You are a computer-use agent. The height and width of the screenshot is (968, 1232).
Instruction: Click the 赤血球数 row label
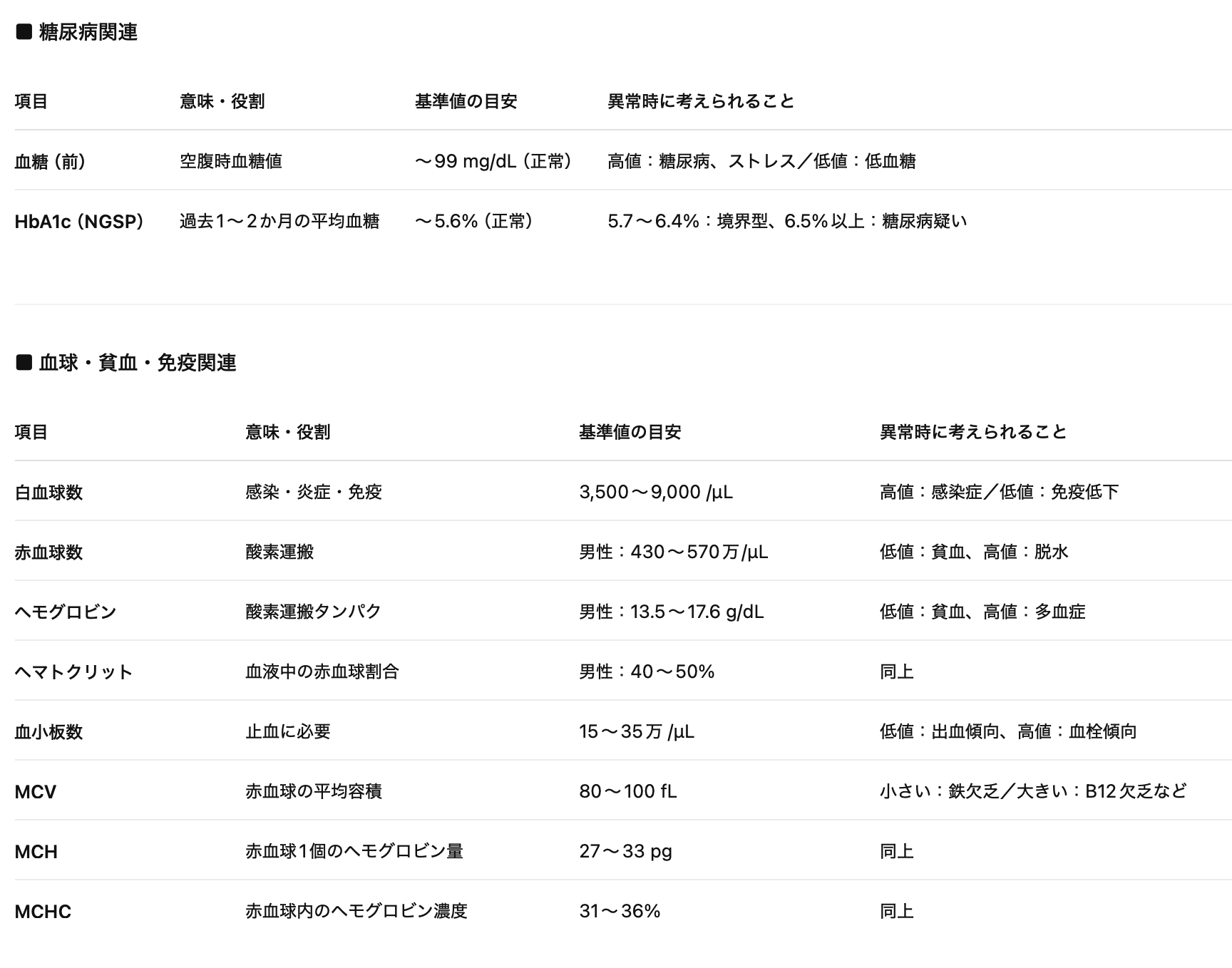point(48,552)
